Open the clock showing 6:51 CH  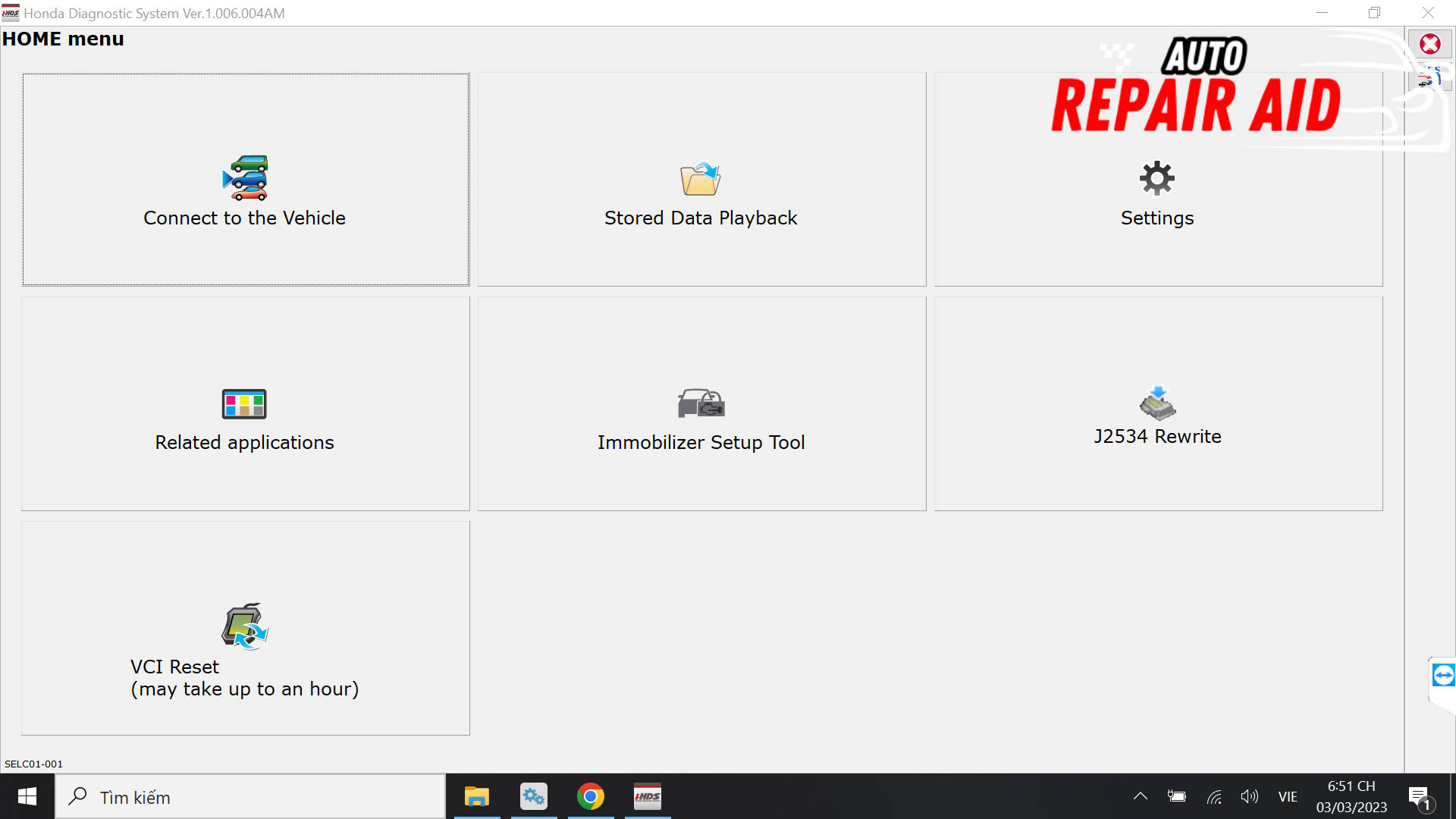(1351, 797)
